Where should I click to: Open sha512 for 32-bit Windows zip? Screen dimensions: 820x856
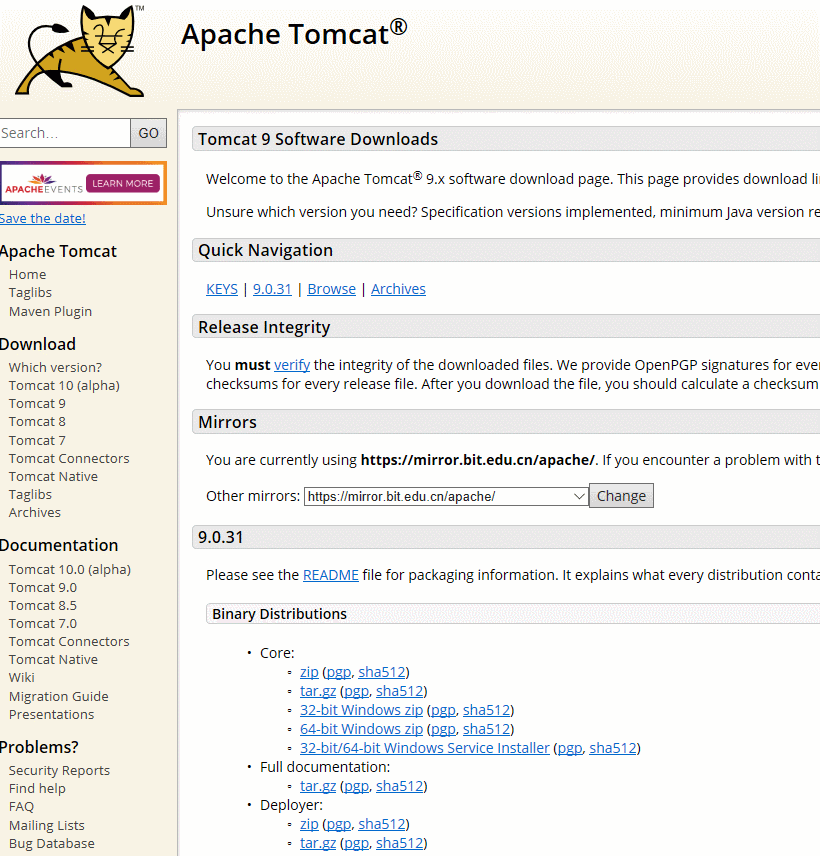(x=486, y=710)
